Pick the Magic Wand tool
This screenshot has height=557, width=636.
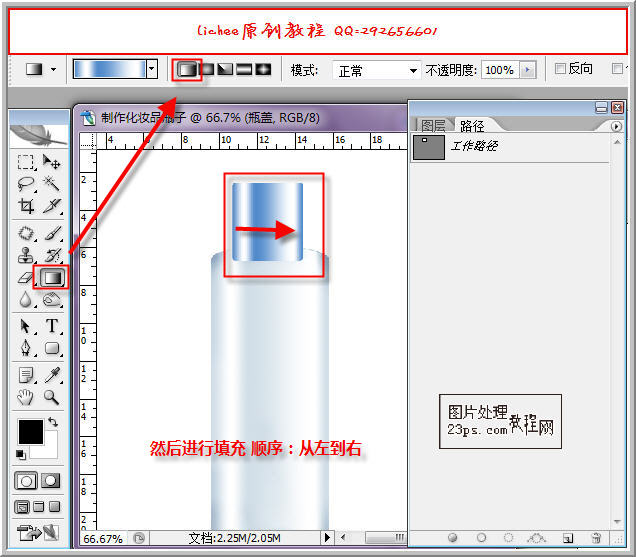click(x=52, y=184)
